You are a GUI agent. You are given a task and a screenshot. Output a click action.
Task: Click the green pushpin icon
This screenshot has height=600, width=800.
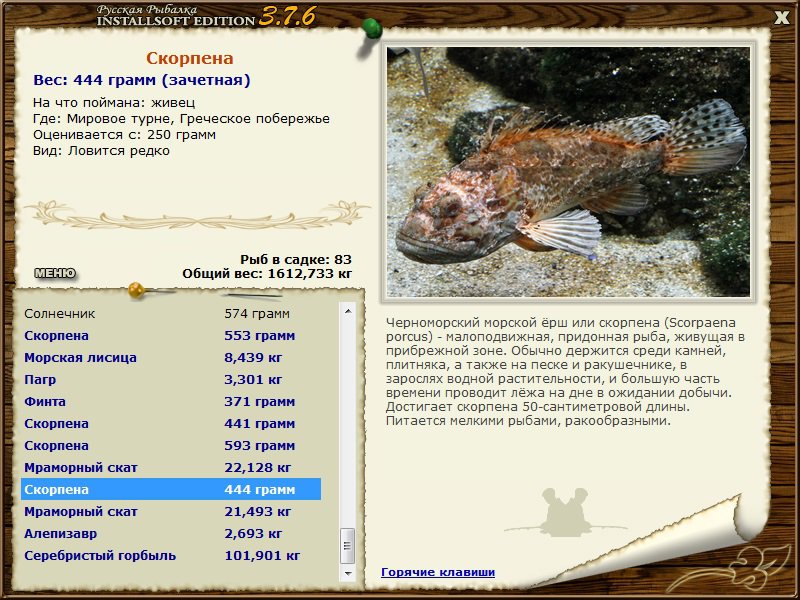coord(371,29)
